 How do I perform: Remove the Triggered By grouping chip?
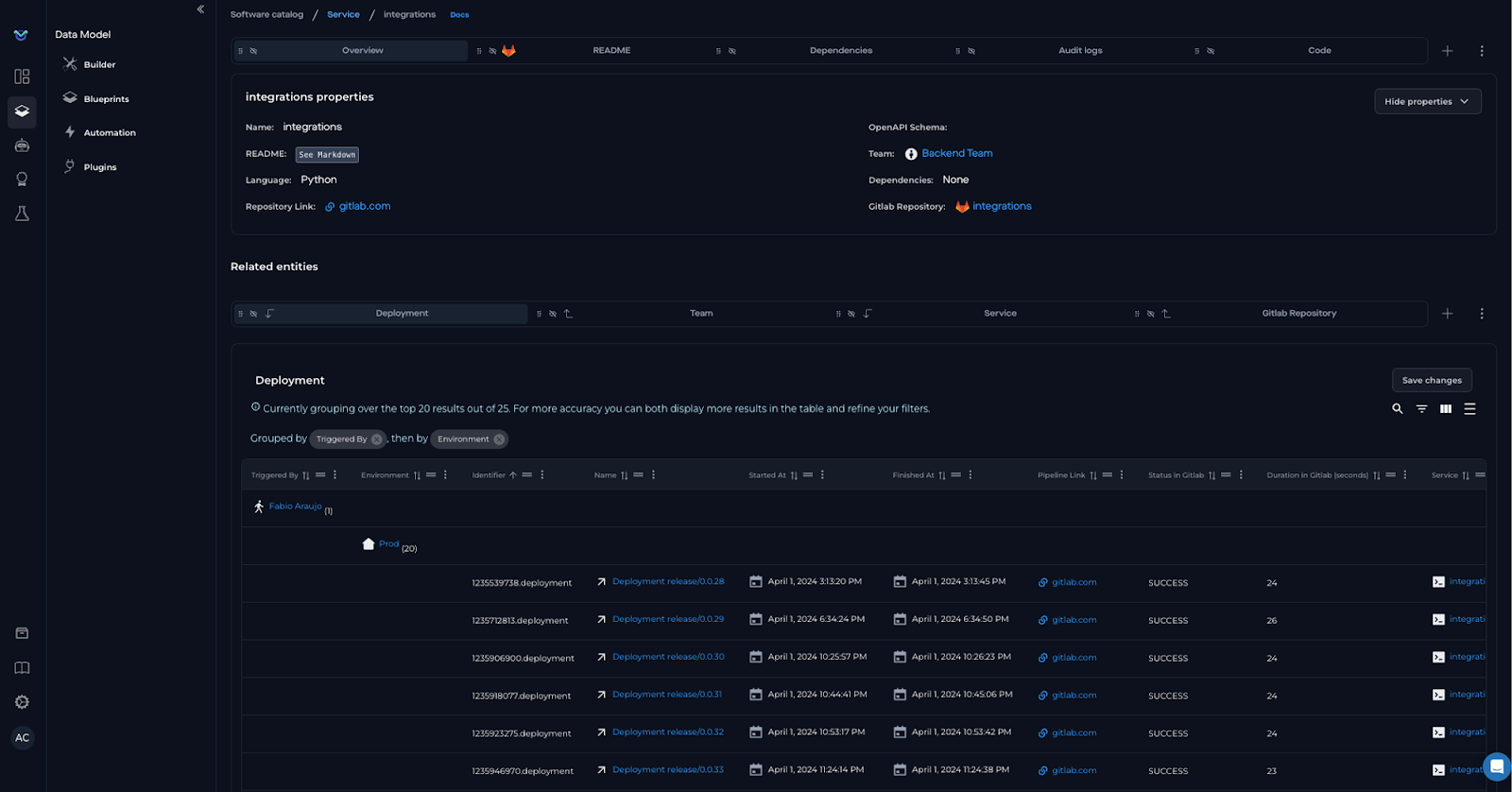[376, 439]
